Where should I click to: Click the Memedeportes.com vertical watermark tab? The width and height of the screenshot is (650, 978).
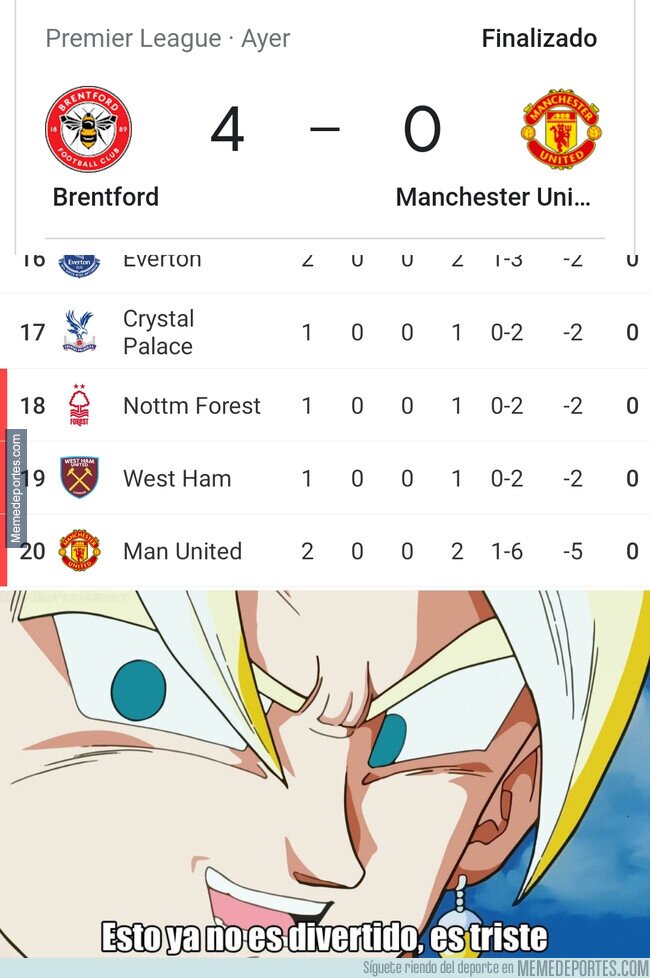coord(15,488)
